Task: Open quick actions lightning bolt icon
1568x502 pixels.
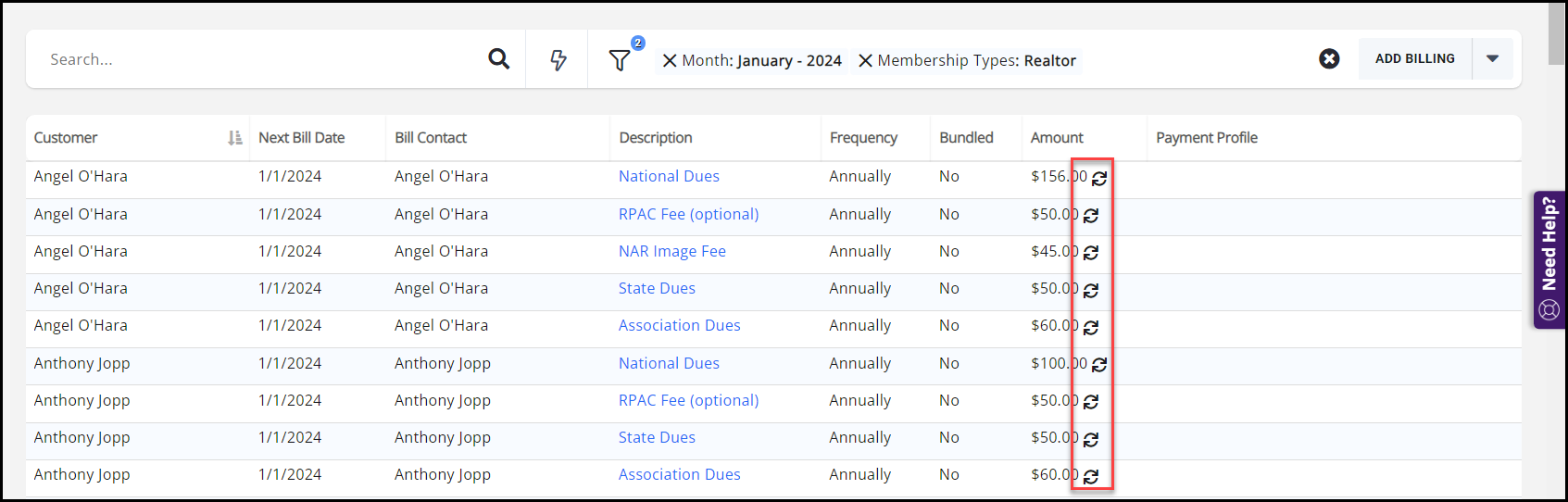Action: 558,60
